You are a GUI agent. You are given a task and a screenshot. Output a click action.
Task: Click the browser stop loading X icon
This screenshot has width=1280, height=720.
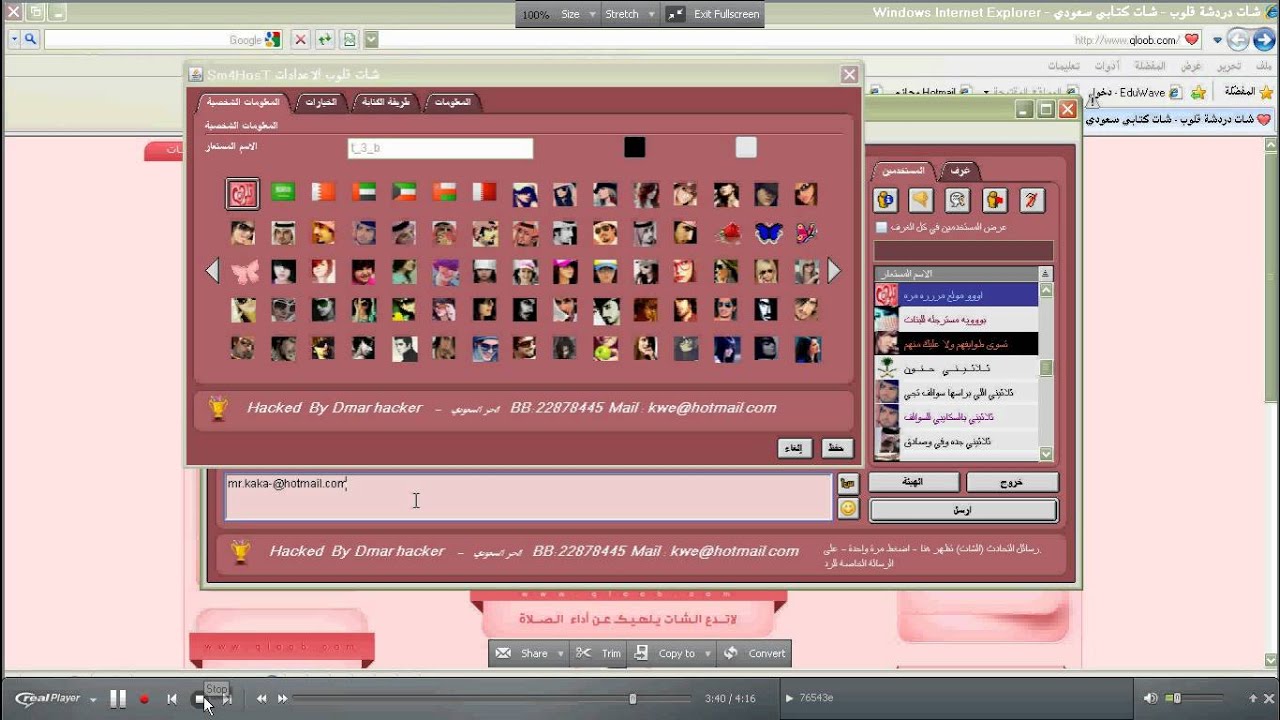tap(300, 40)
